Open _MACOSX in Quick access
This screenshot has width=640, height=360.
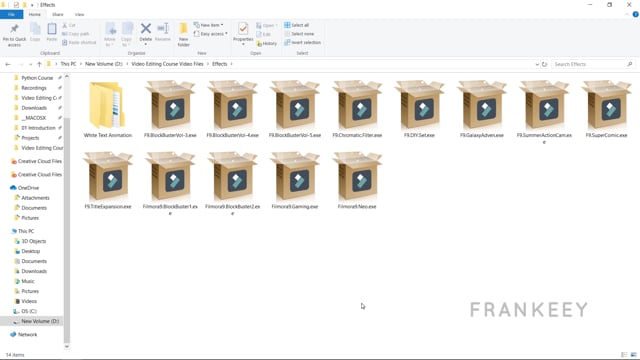(x=34, y=118)
